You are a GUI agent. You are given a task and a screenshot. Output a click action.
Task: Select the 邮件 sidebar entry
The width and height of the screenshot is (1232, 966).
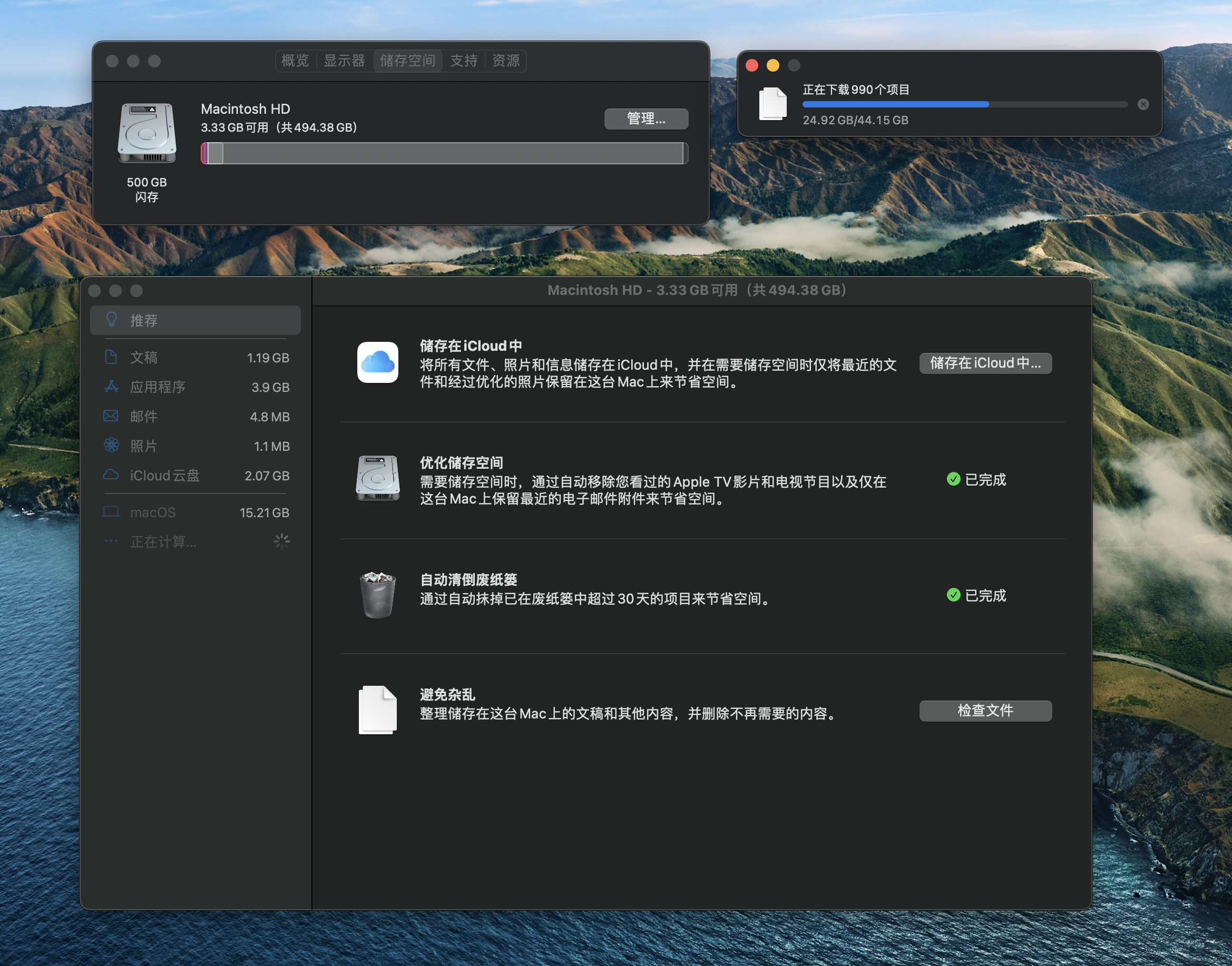195,417
